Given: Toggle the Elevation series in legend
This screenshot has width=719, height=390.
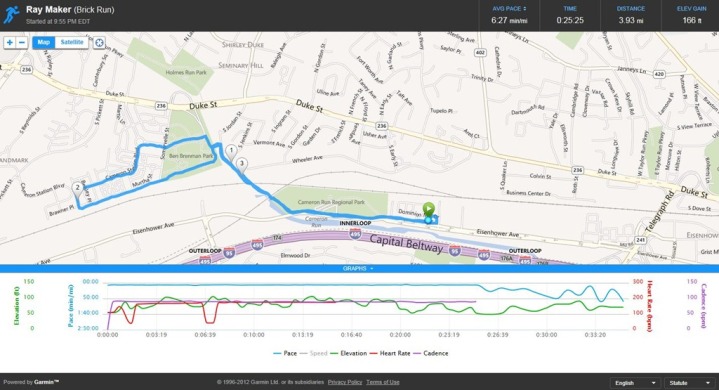Looking at the screenshot, I should click(x=348, y=353).
